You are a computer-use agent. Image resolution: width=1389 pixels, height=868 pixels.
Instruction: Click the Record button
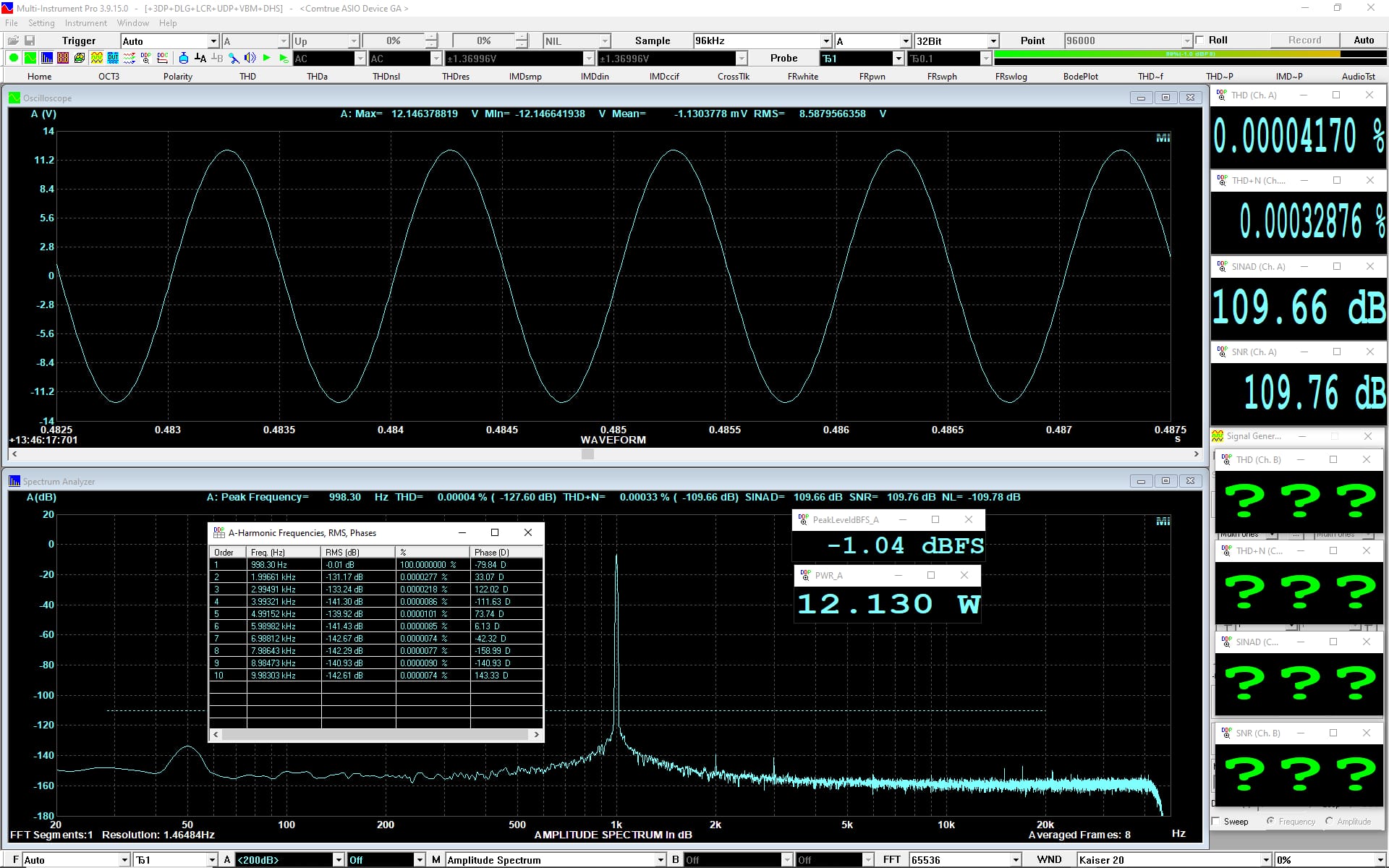point(1304,41)
